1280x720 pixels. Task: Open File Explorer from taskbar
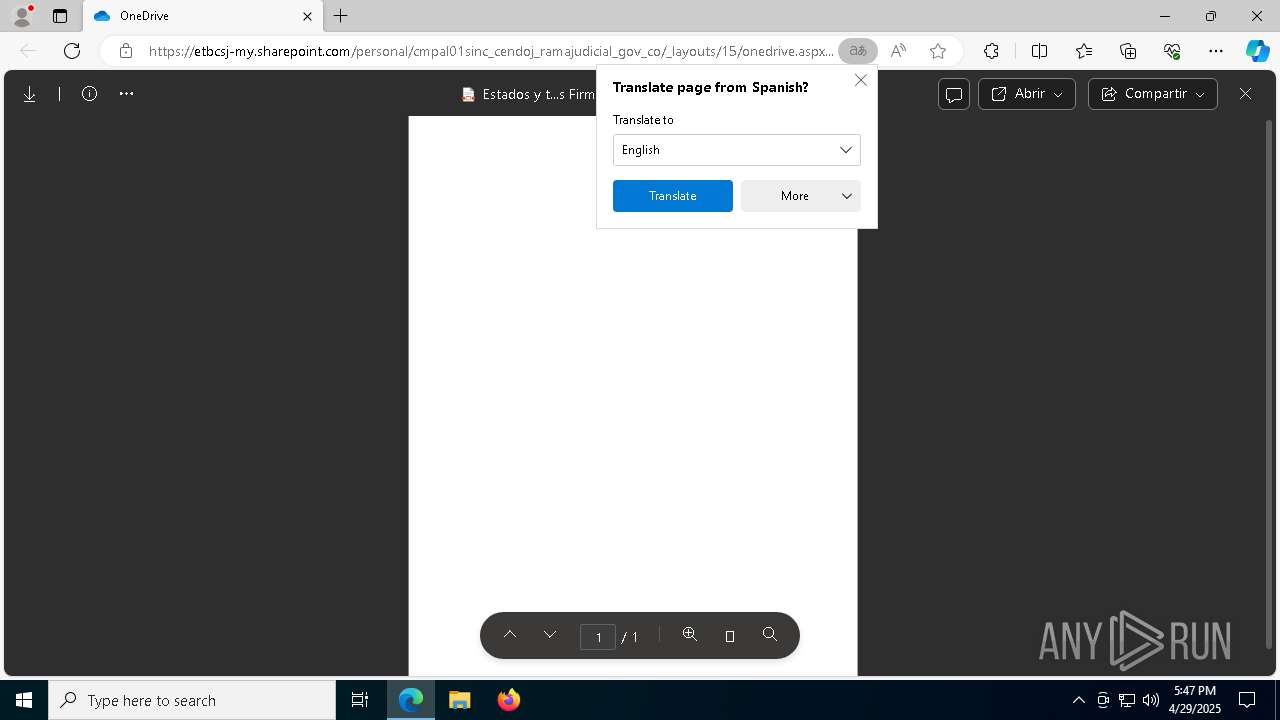click(x=459, y=700)
